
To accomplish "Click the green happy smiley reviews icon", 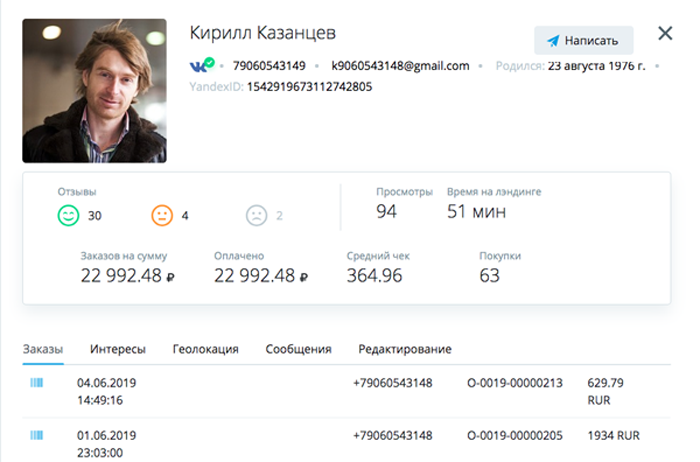I will tap(68, 215).
